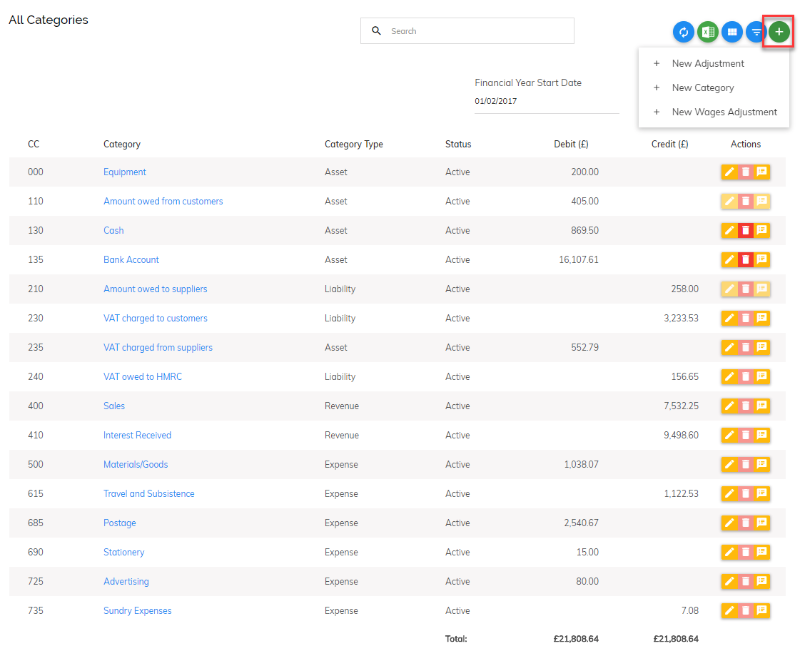
Task: Open comments for the Bank Account row
Action: click(762, 259)
